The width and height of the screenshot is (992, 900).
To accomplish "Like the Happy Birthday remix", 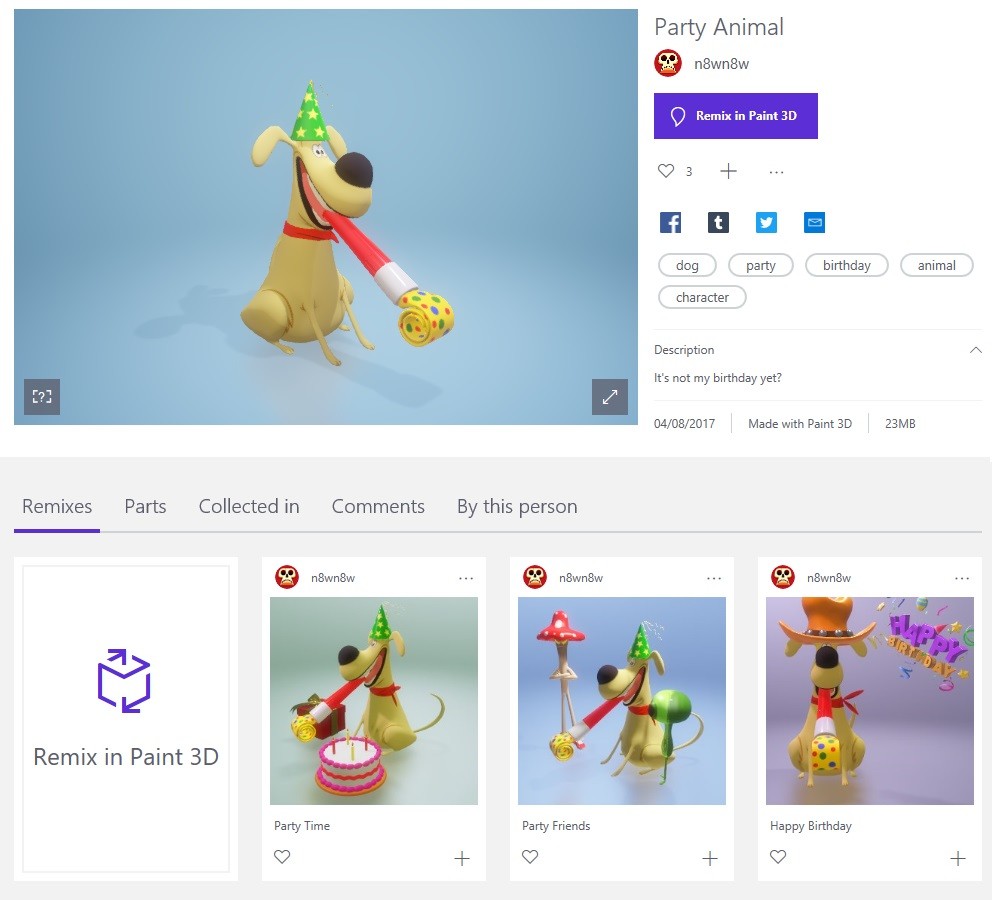I will (778, 857).
